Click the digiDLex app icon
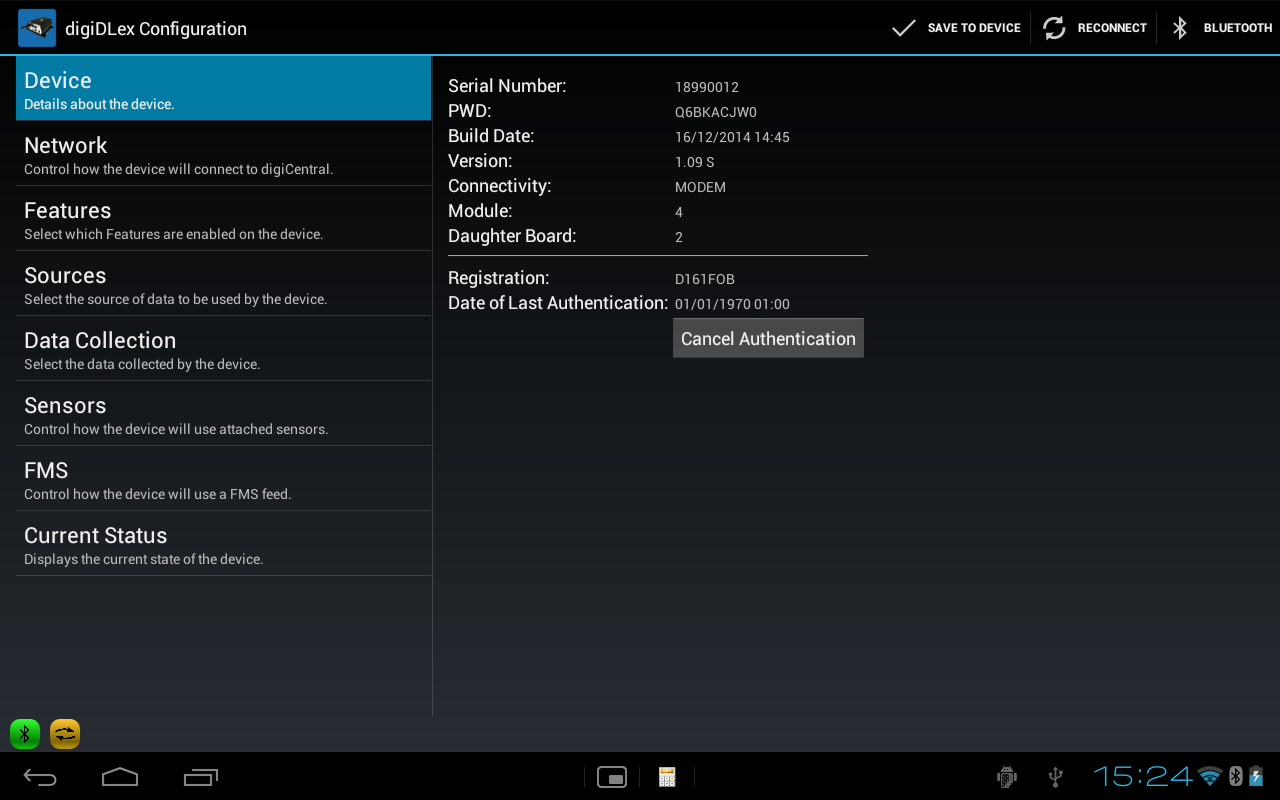This screenshot has width=1280, height=800. [37, 28]
